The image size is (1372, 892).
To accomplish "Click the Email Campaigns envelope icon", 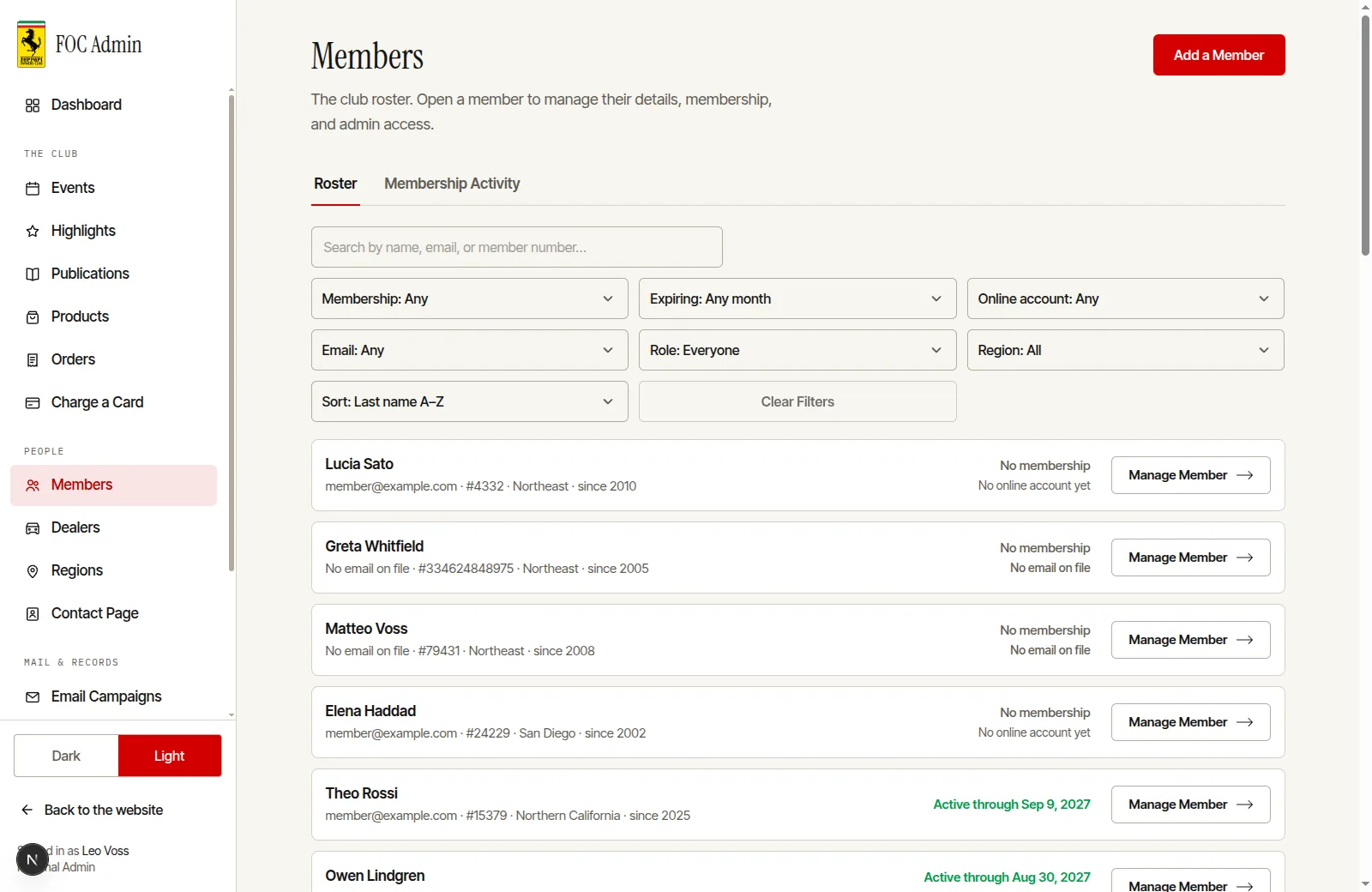I will [x=33, y=697].
